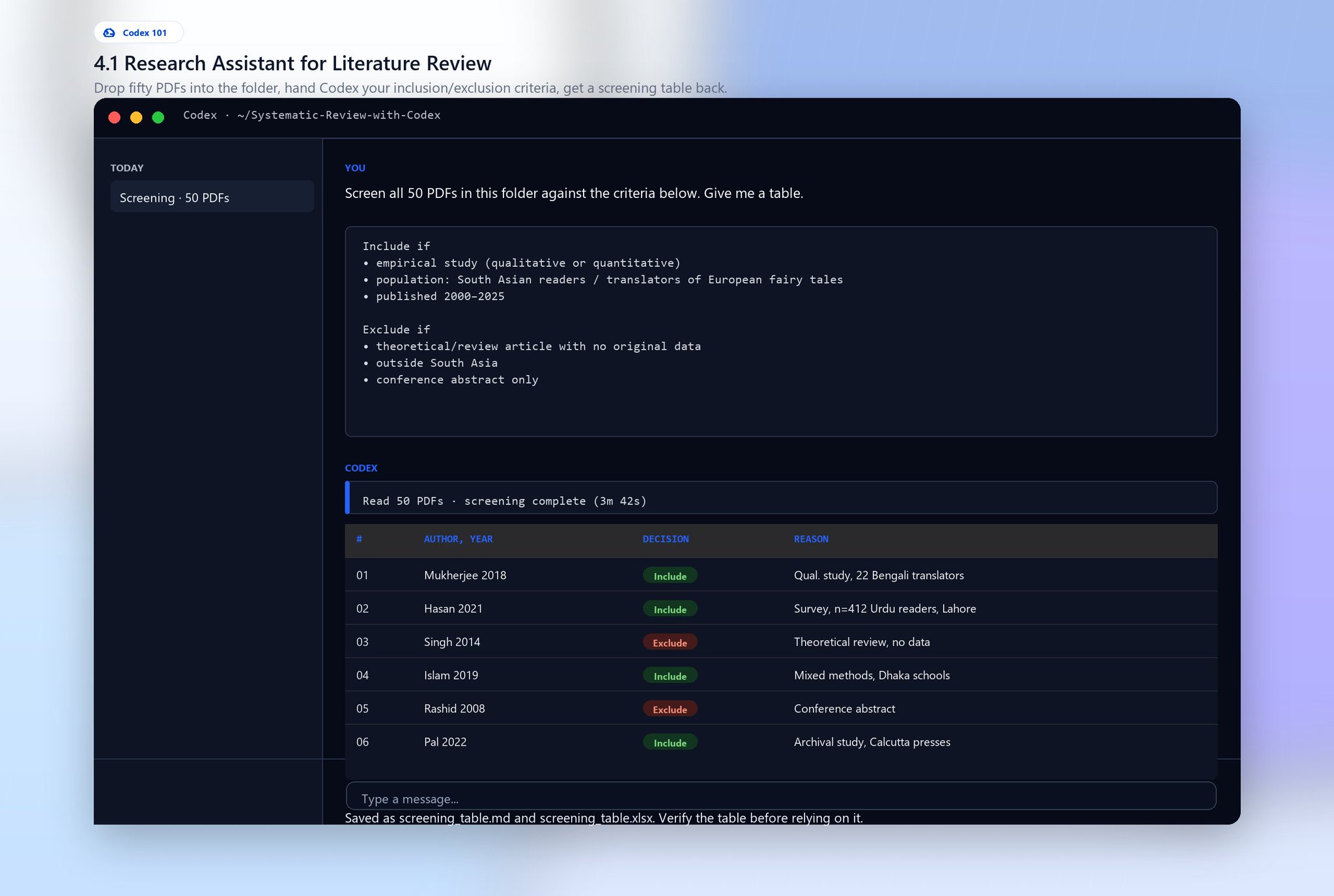Click the TODAY sidebar heading
Screen dimensions: 1334x896
click(x=127, y=168)
